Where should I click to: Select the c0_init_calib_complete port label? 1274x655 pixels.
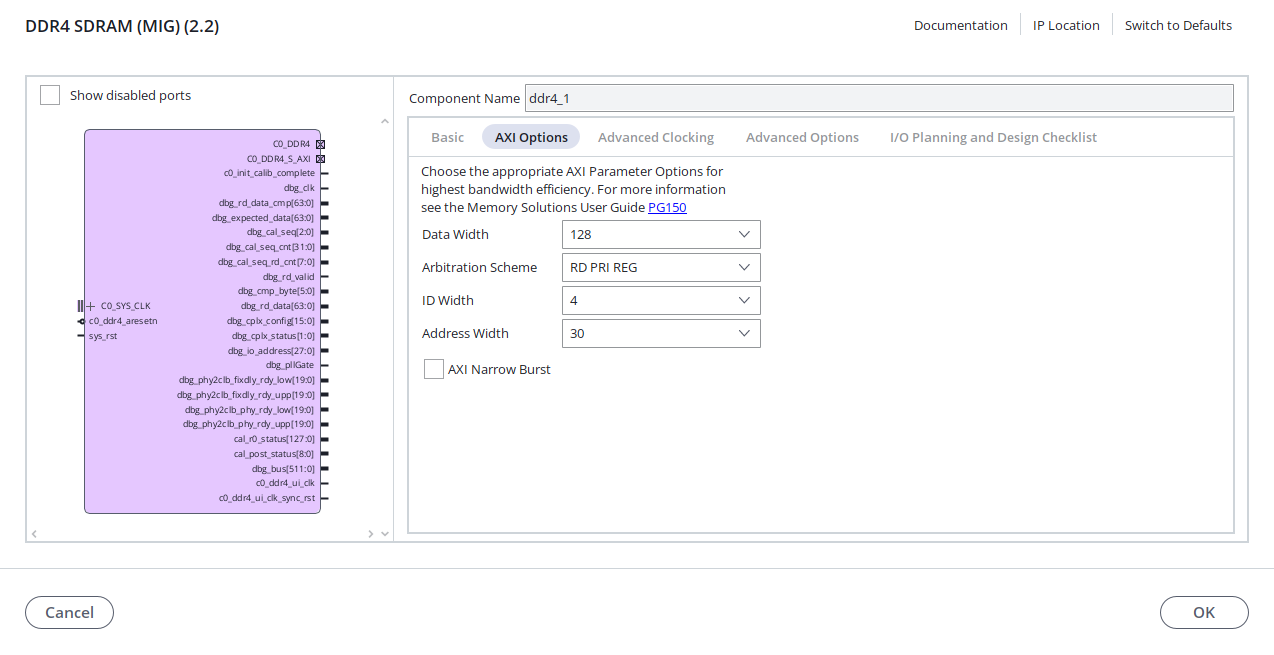269,173
